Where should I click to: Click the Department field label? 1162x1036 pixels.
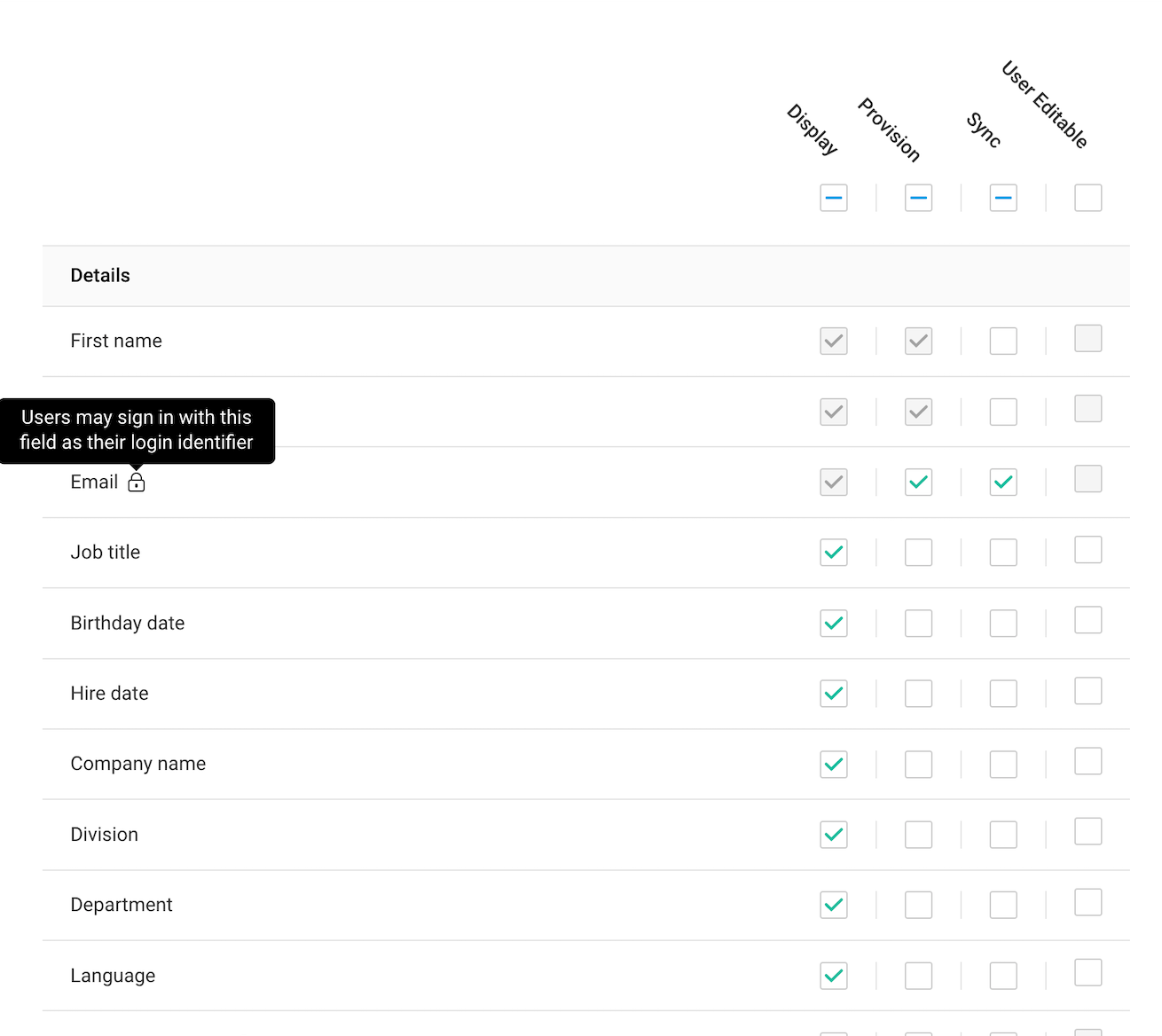[x=122, y=905]
